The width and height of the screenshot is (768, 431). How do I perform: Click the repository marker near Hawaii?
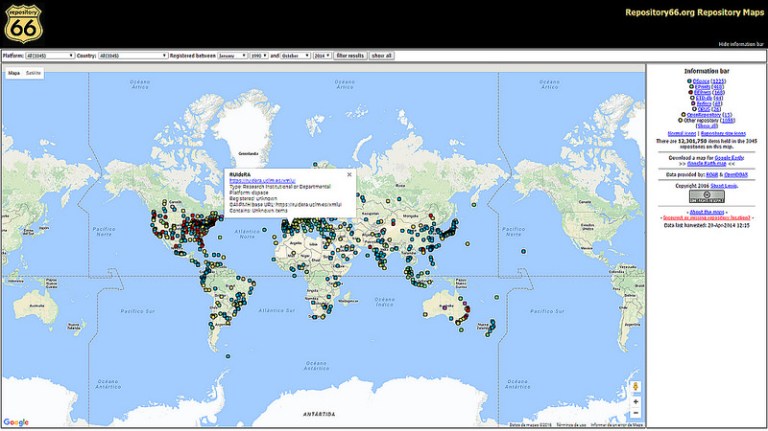[524, 251]
